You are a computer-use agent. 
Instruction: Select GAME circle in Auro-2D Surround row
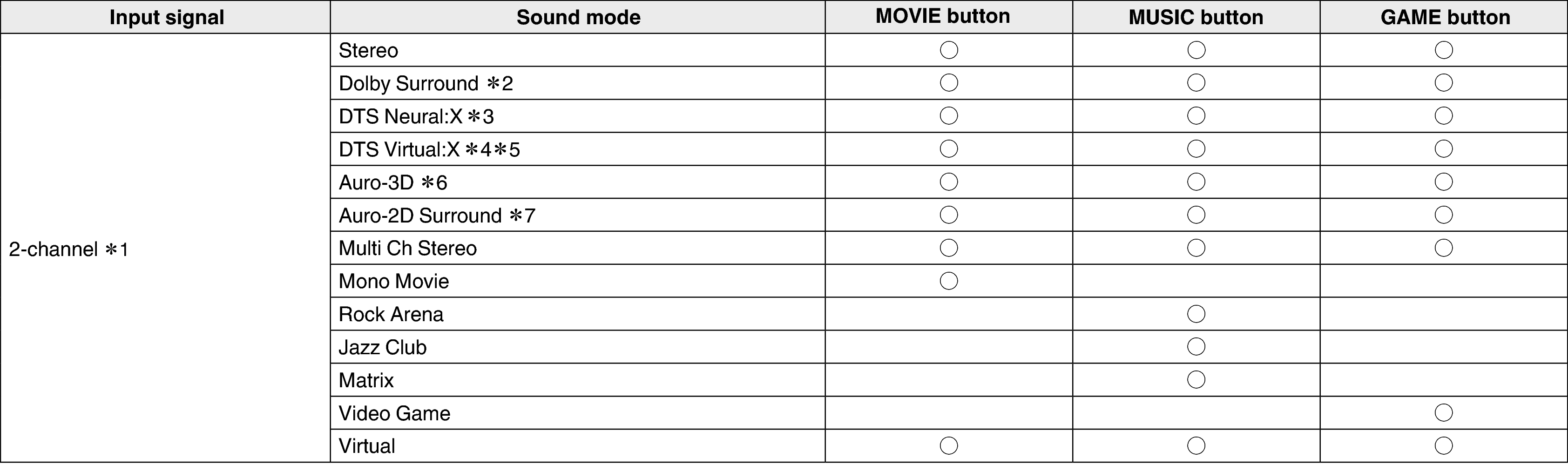1443,215
